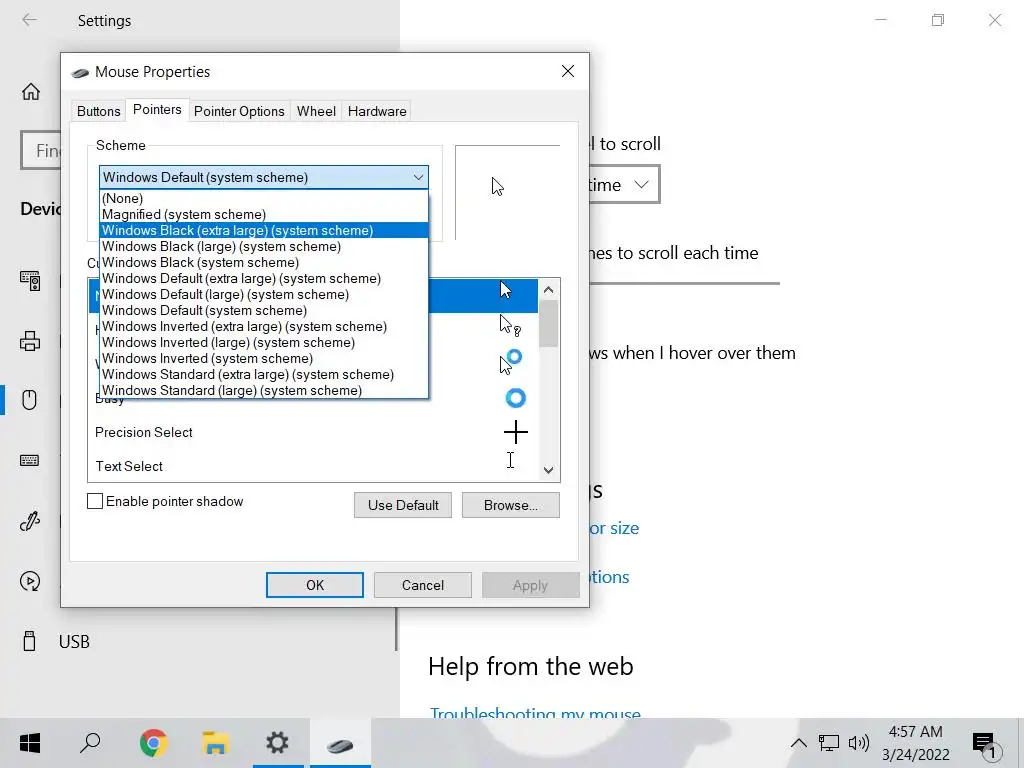Choose Windows Standard (large) scheme
This screenshot has width=1024, height=768.
point(264,391)
